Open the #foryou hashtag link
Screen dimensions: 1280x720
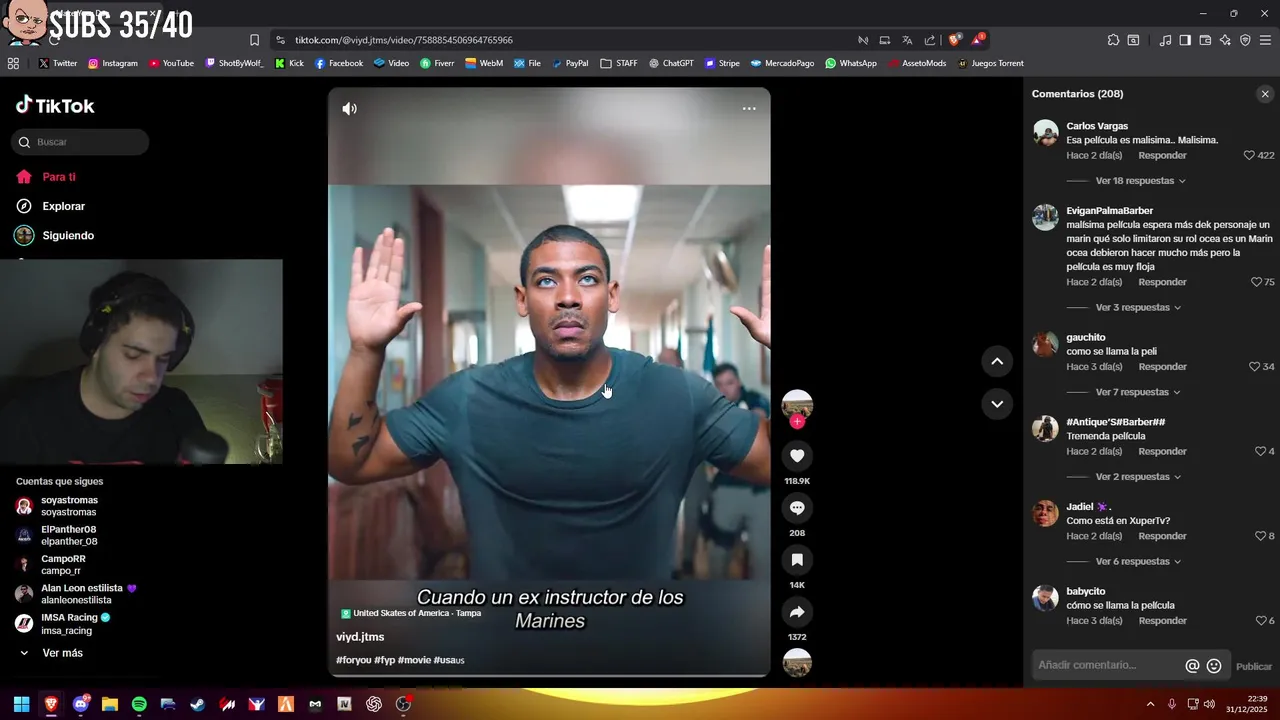click(x=353, y=661)
